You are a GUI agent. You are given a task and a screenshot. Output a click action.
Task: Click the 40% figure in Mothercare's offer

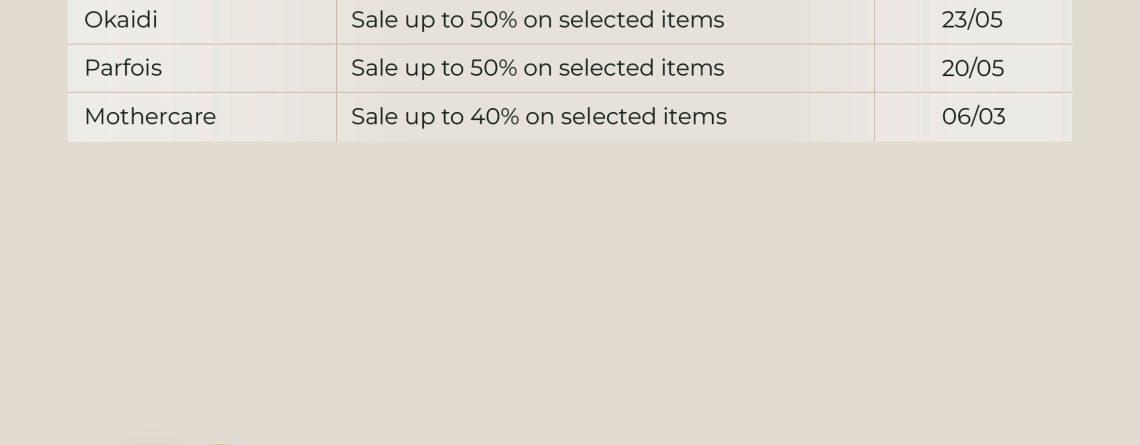pos(494,116)
